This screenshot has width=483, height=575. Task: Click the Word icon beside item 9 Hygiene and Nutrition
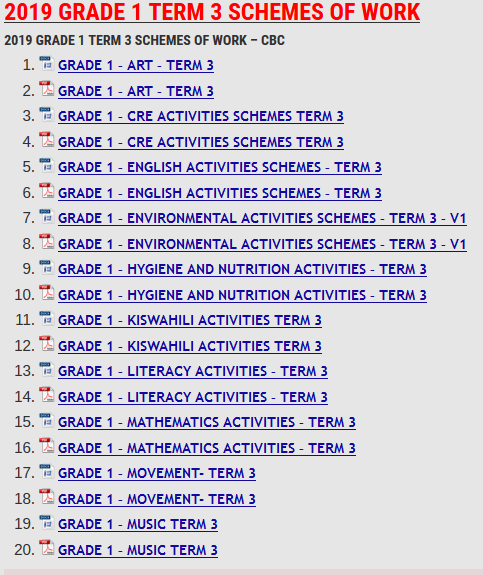[47, 267]
